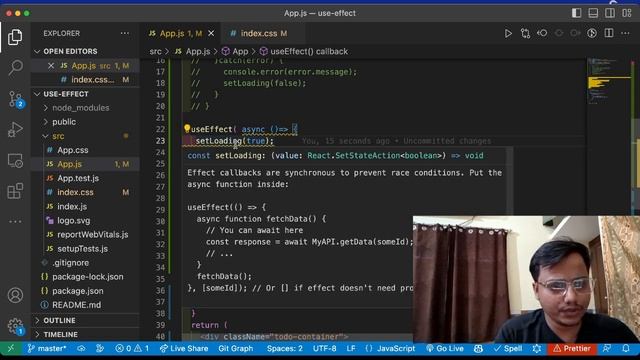Change language mode JavaScript in status bar

390,349
